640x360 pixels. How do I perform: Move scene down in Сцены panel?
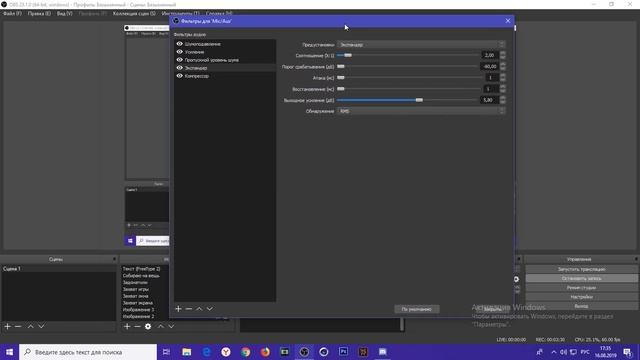pos(41,327)
